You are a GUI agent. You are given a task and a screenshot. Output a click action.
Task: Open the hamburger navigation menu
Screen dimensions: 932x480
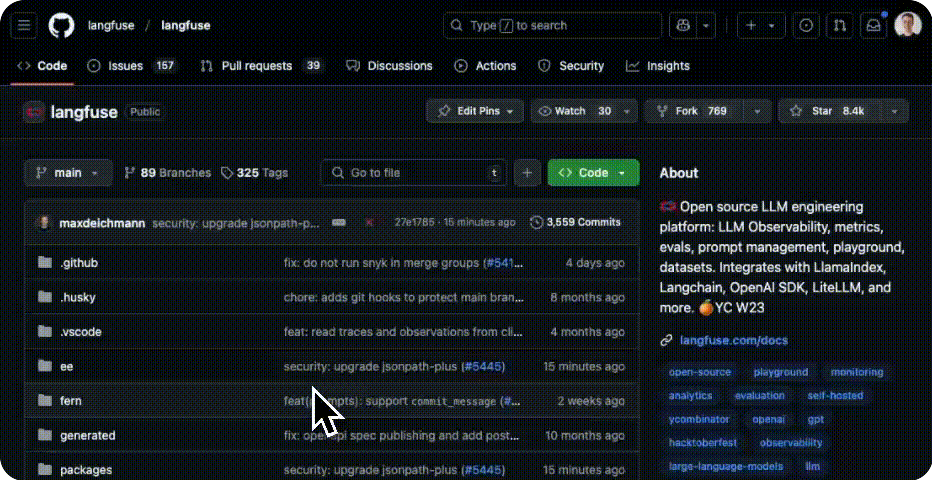pyautogui.click(x=25, y=26)
